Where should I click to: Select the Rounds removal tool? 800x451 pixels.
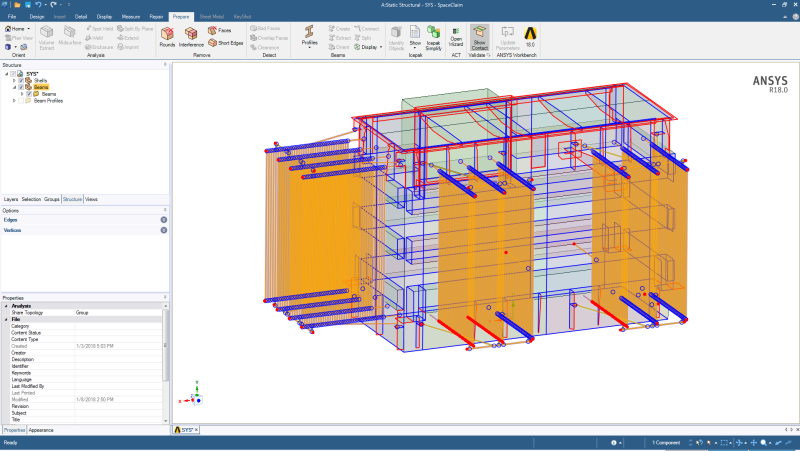(x=167, y=37)
